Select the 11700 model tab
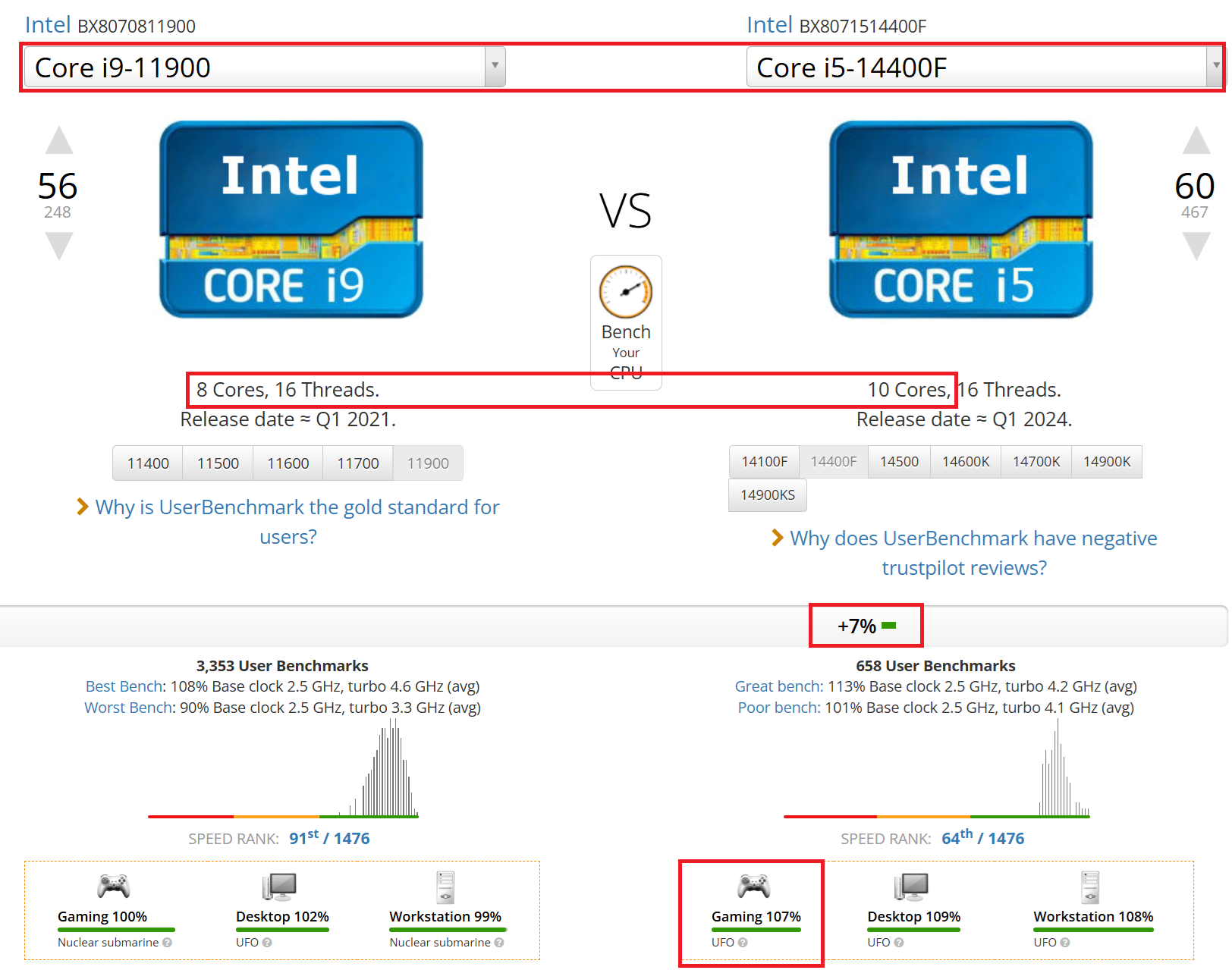Screen dimensions: 1232x970 coord(358,463)
